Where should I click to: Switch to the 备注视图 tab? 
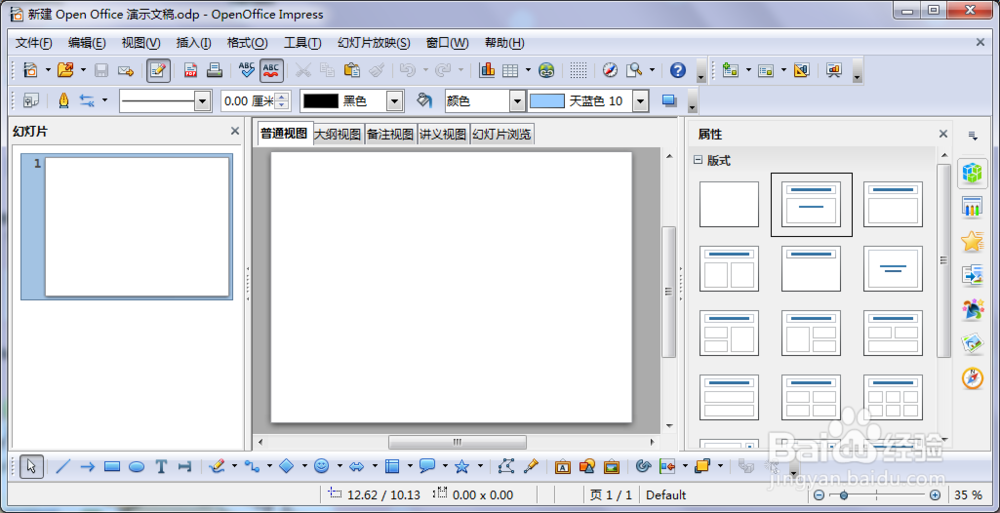tap(390, 135)
